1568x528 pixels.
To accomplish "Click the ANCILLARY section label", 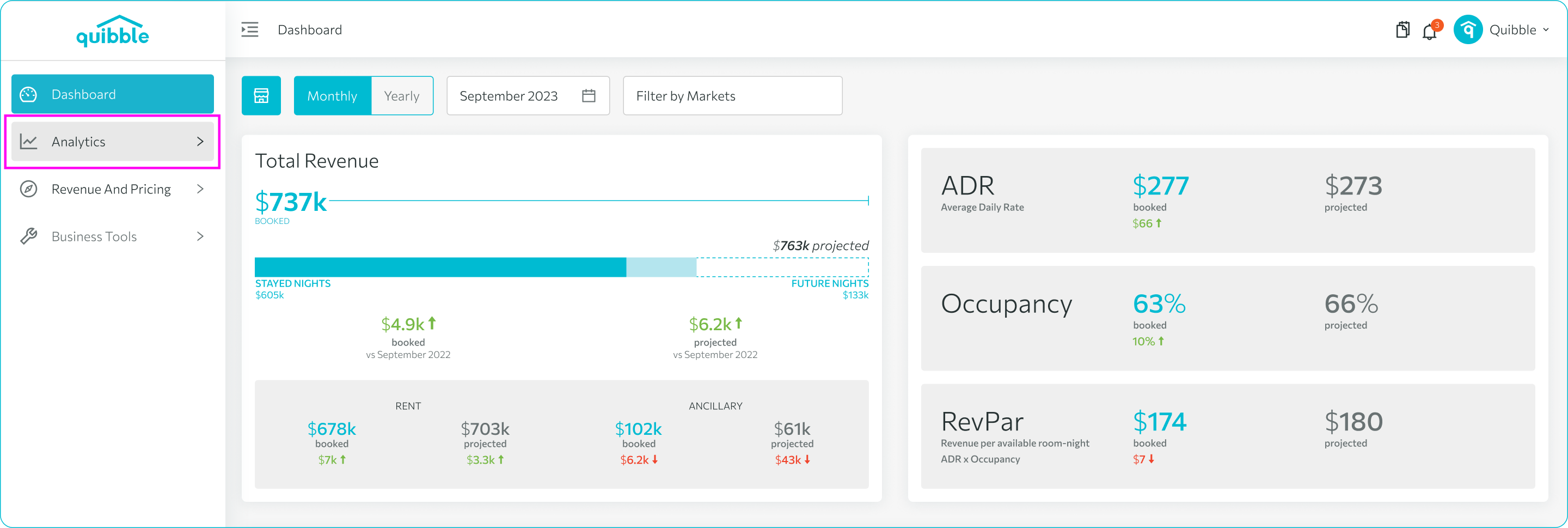I will click(715, 406).
